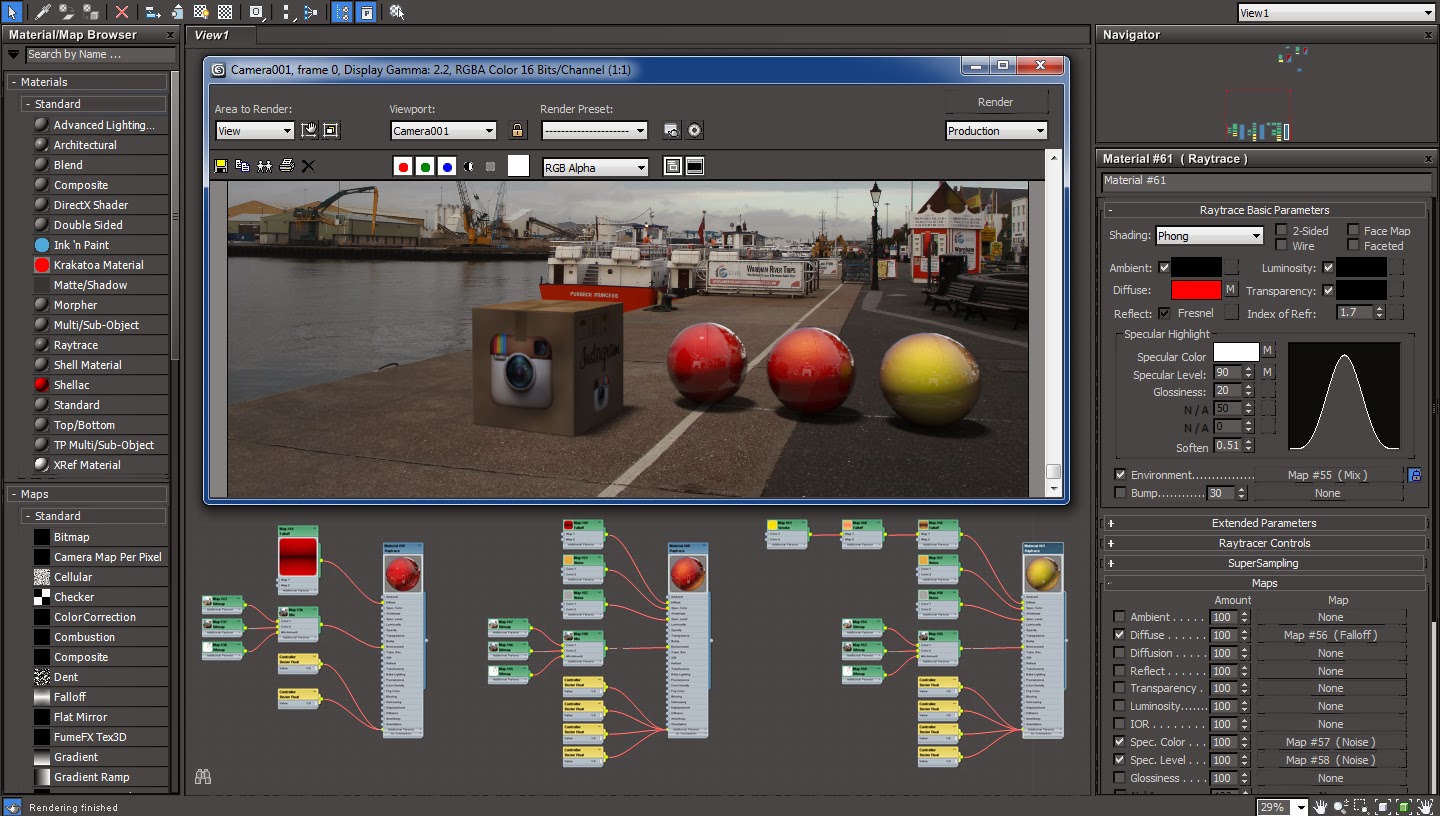The image size is (1440, 816).
Task: Enable the red channel button
Action: tap(403, 167)
